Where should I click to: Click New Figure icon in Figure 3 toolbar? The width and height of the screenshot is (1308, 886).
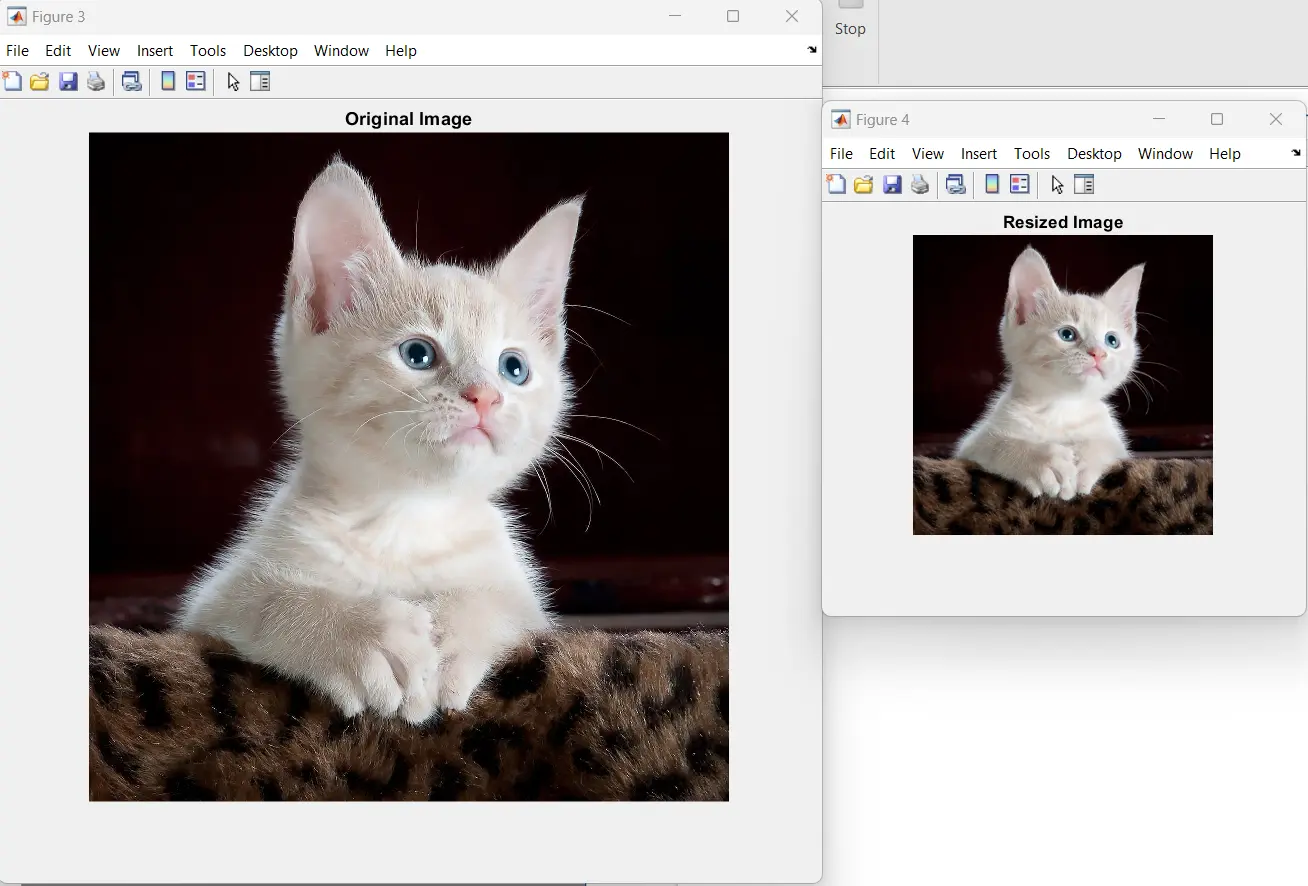coord(12,82)
